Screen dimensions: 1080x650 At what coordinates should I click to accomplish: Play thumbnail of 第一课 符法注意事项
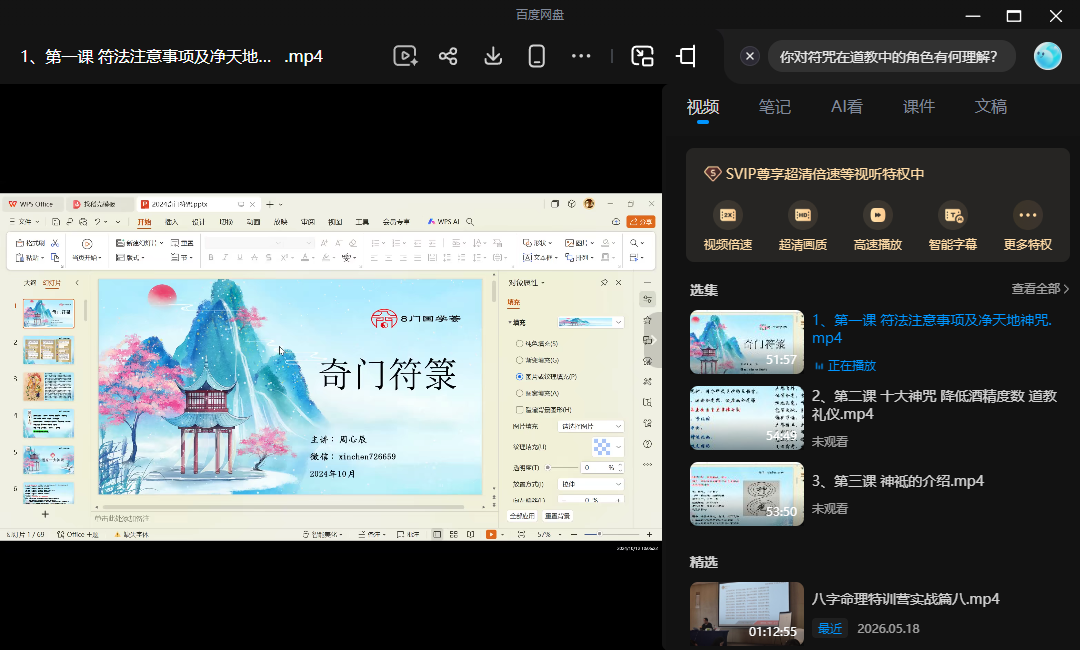(x=747, y=342)
